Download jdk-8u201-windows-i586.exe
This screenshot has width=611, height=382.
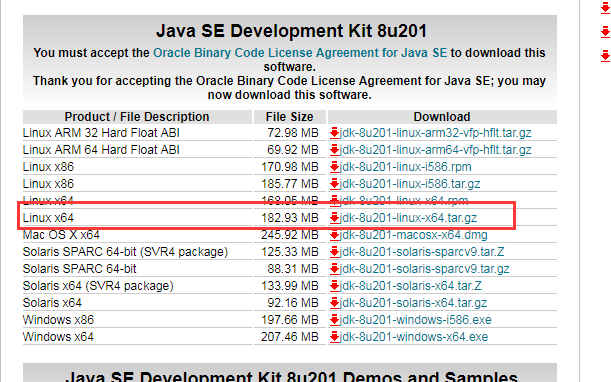[x=416, y=320]
